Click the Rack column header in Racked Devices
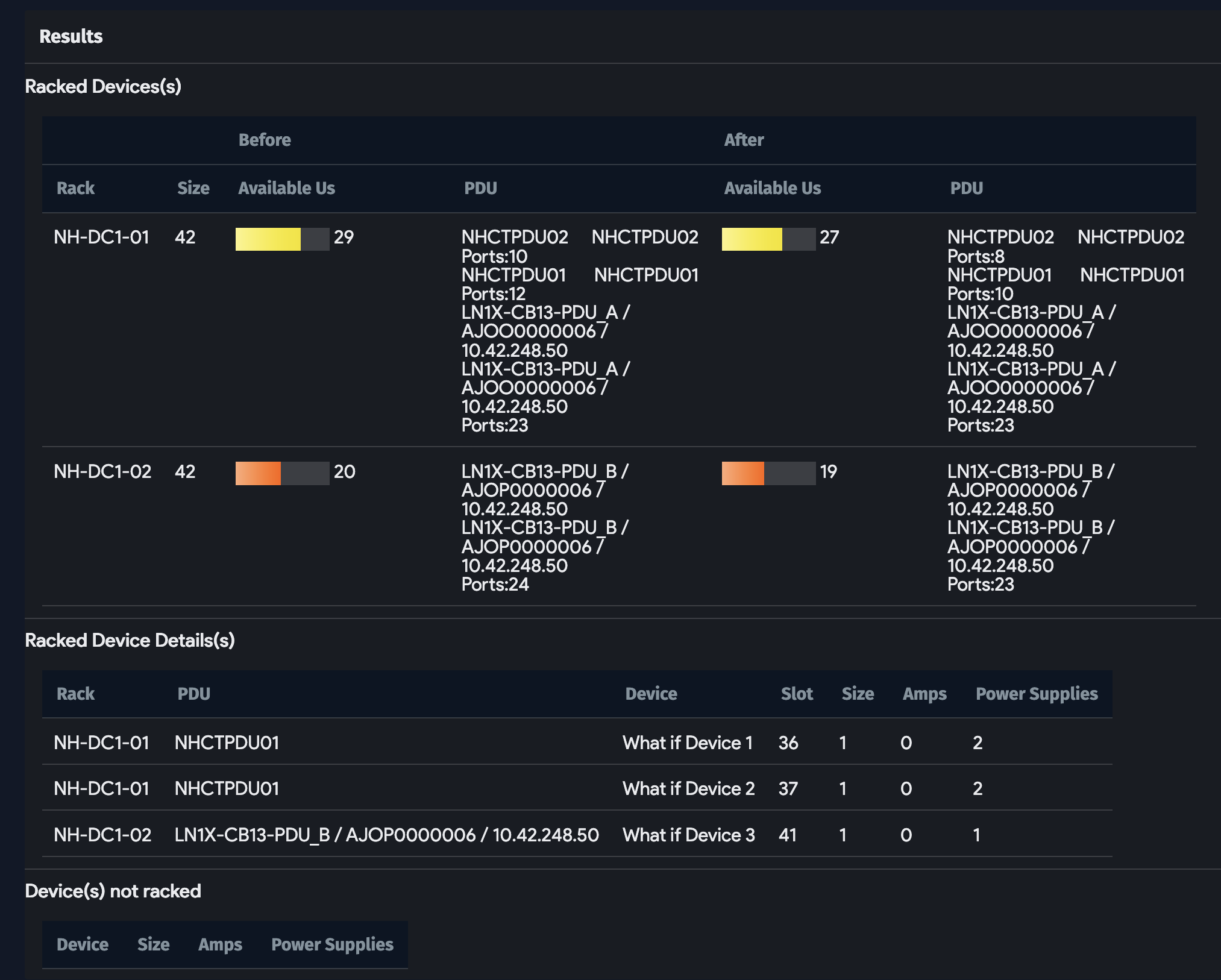Screen dimensions: 1221x980 (x=75, y=188)
